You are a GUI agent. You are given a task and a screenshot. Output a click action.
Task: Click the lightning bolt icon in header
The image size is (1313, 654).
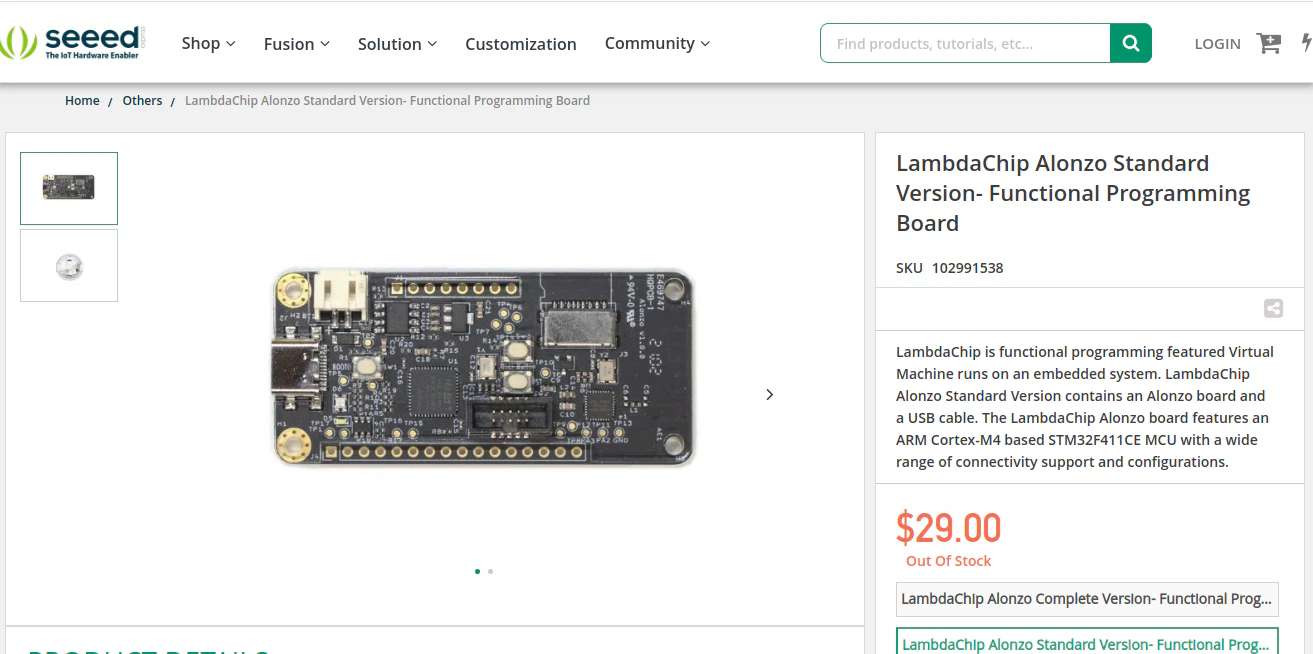[1306, 43]
